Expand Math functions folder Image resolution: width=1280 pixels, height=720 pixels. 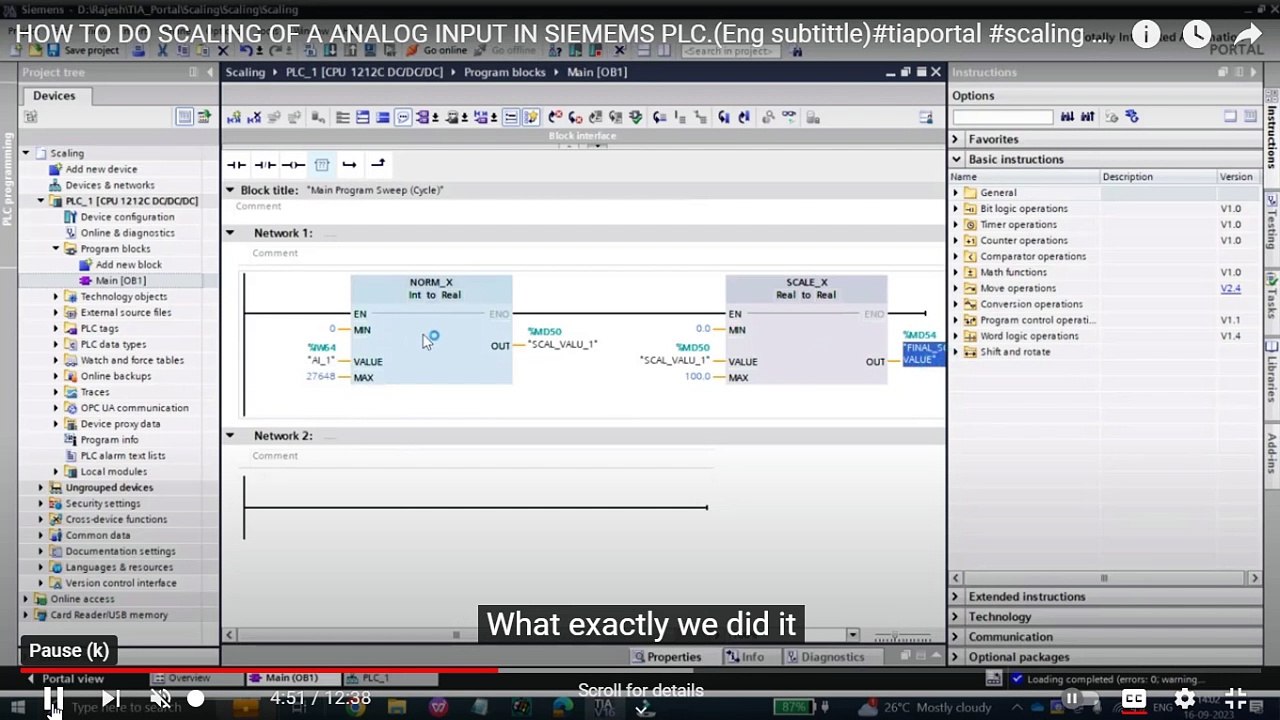pyautogui.click(x=955, y=272)
